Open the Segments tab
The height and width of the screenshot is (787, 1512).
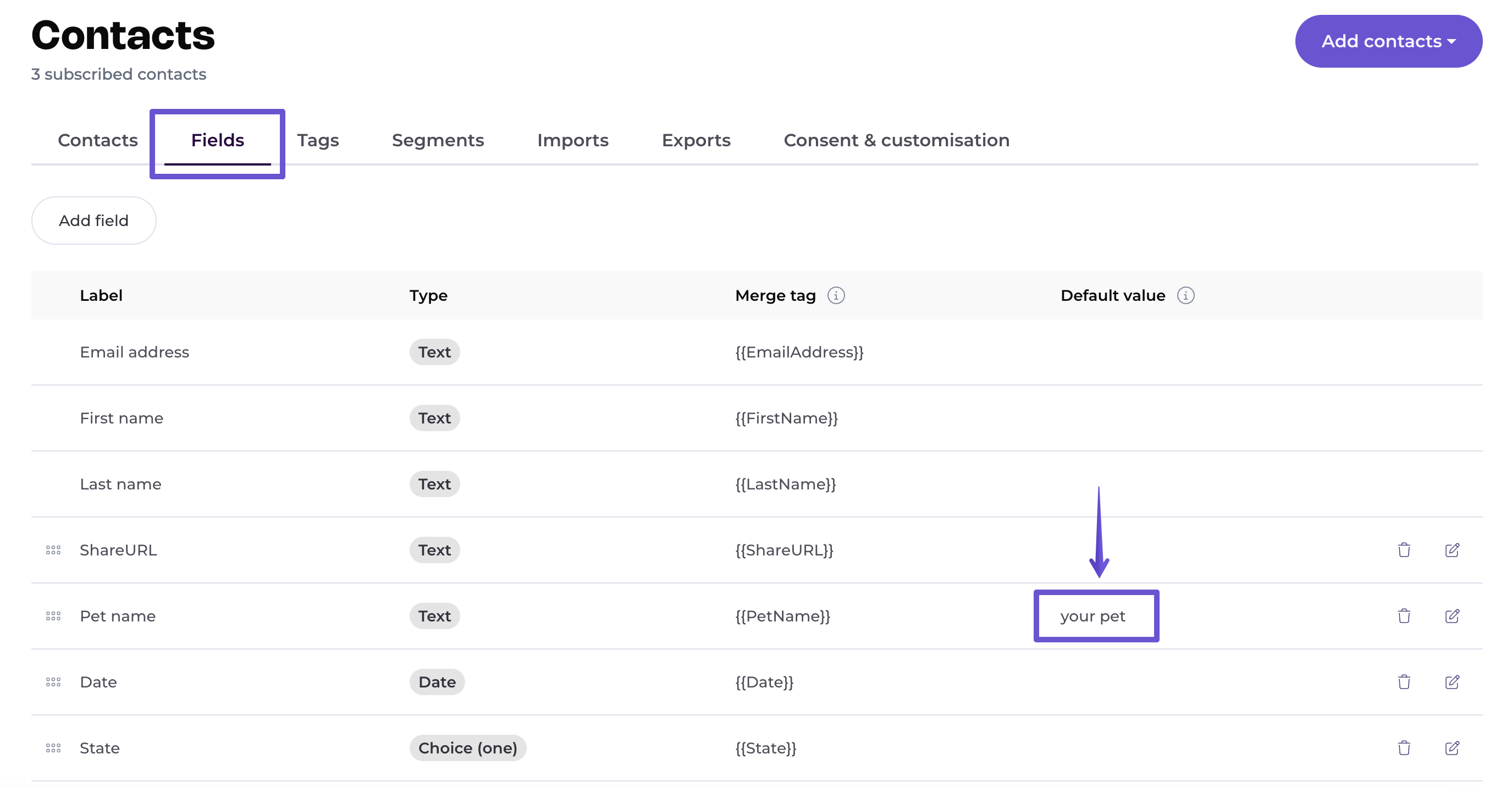[437, 140]
